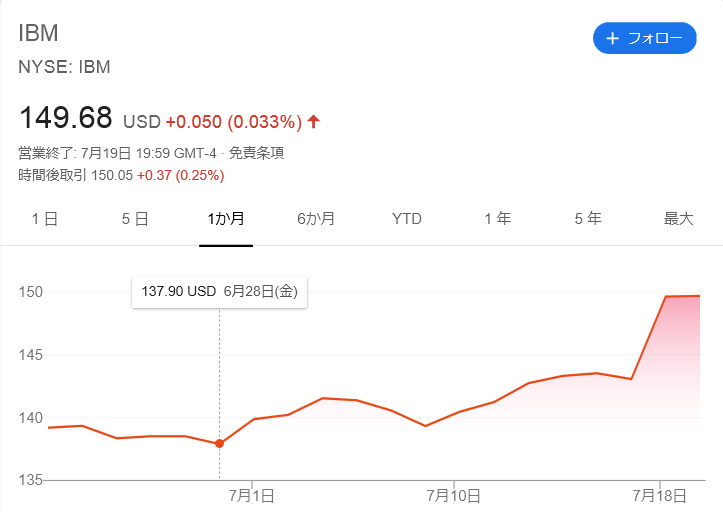The width and height of the screenshot is (723, 512).
Task: Open the 免責条項 disclaimer link
Action: click(257, 153)
